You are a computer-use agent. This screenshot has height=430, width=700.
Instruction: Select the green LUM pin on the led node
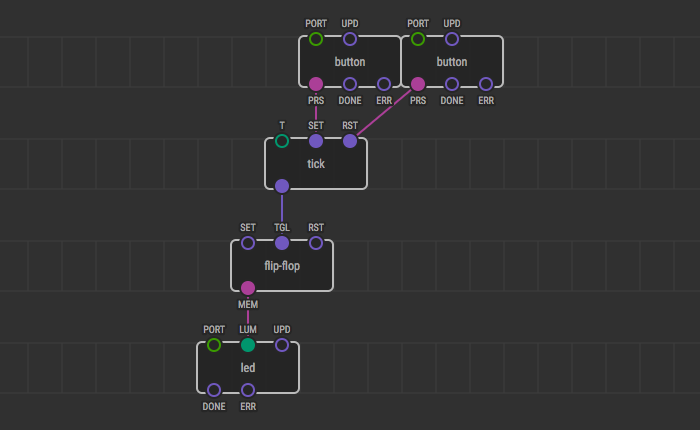[x=248, y=345]
